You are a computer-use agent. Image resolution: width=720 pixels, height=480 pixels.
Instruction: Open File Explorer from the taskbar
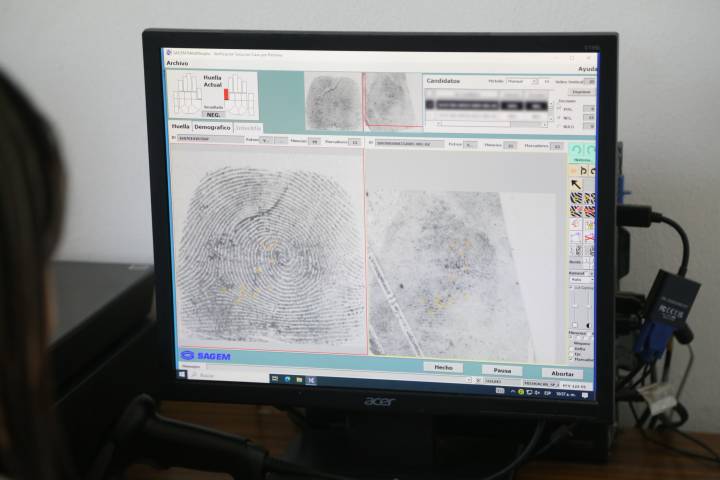[298, 379]
